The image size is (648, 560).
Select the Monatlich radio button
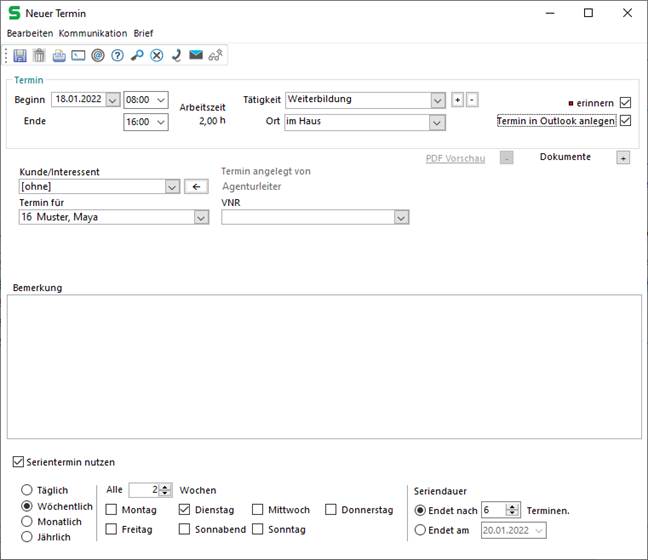(26, 522)
